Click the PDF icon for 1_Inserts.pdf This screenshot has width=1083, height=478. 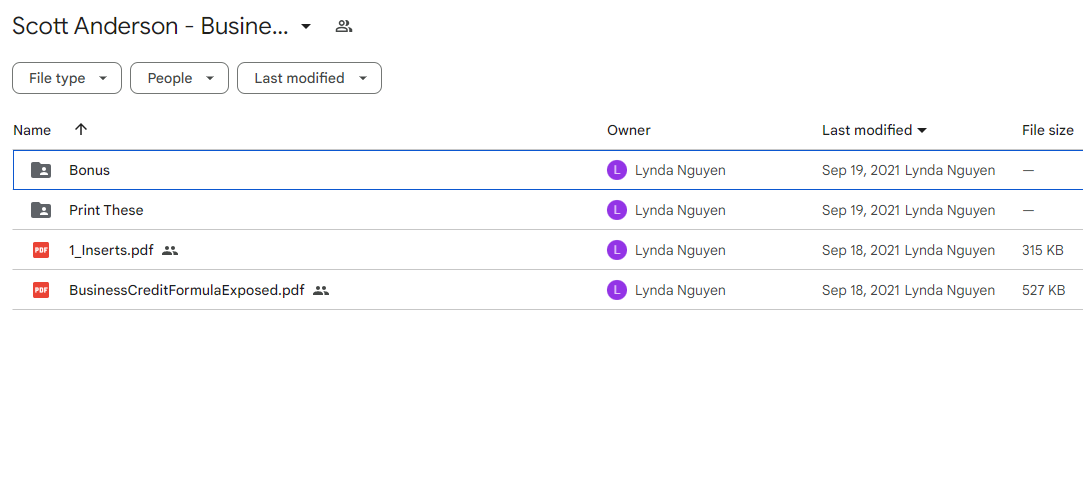(x=41, y=250)
